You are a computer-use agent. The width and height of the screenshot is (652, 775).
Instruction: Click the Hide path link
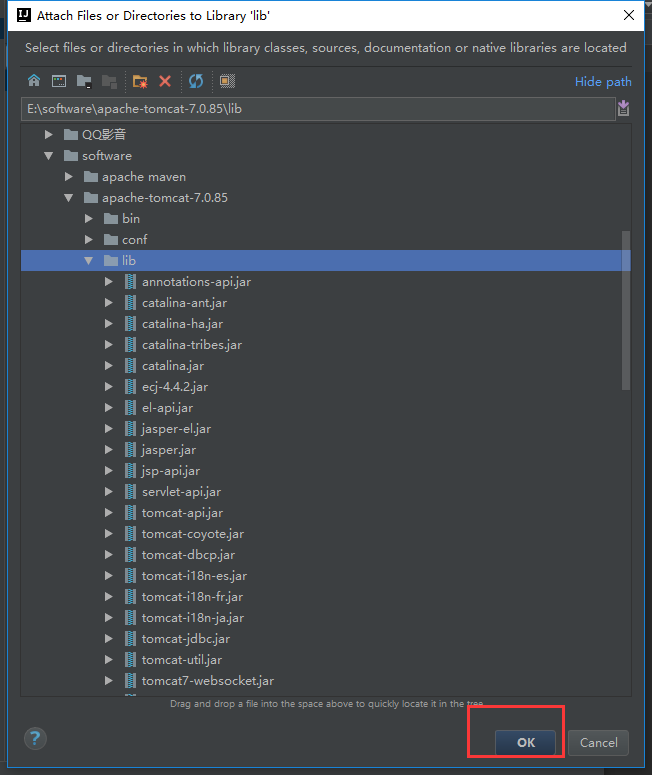[x=603, y=82]
